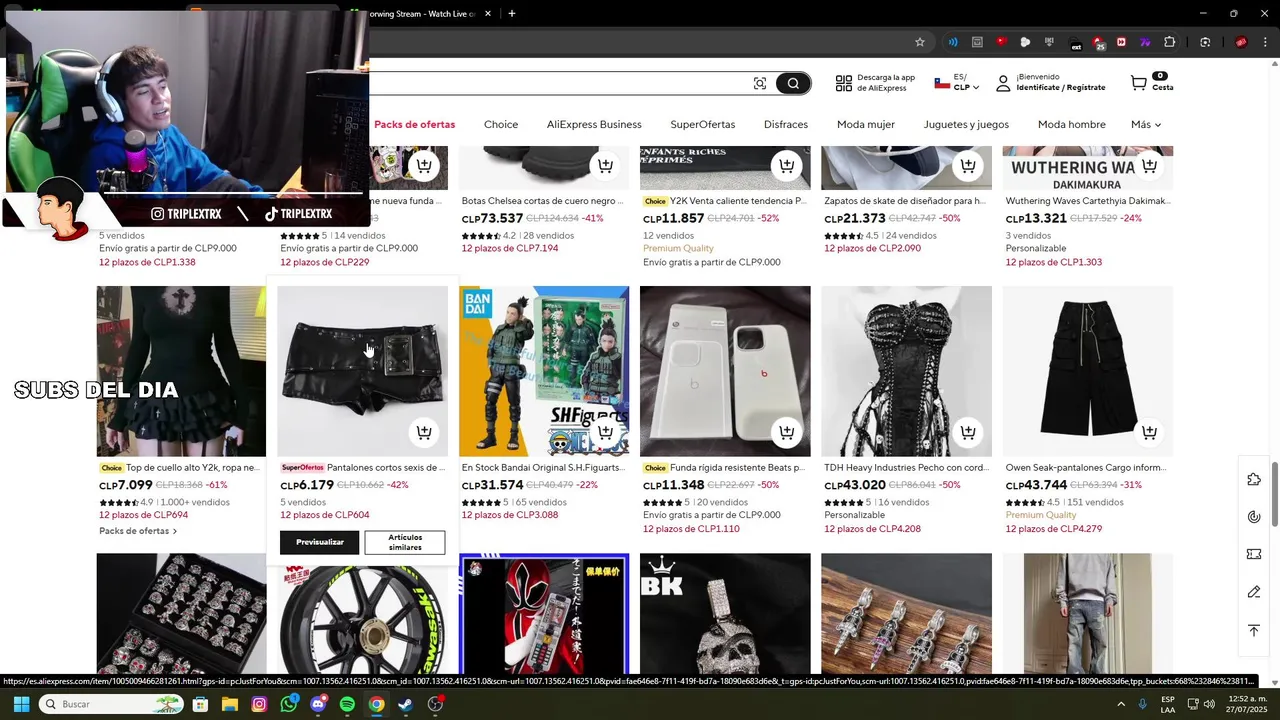The width and height of the screenshot is (1280, 720).
Task: Open the Packs de ofertas tab
Action: tap(414, 124)
